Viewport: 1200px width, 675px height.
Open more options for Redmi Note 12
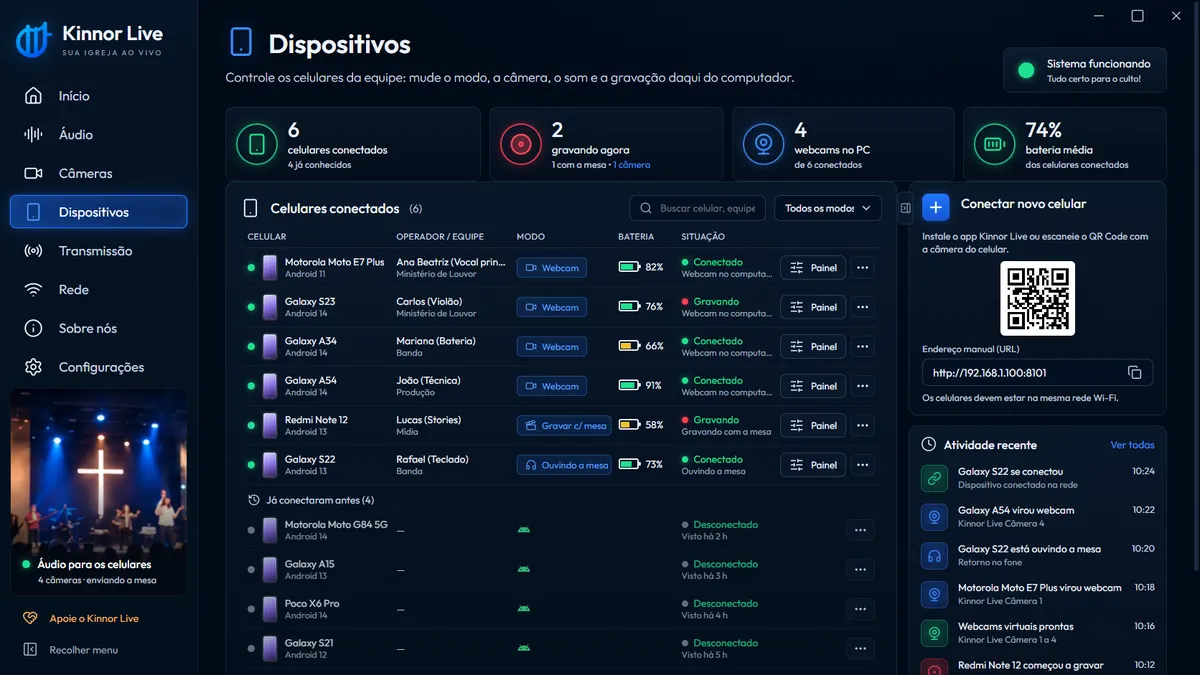pyautogui.click(x=860, y=426)
